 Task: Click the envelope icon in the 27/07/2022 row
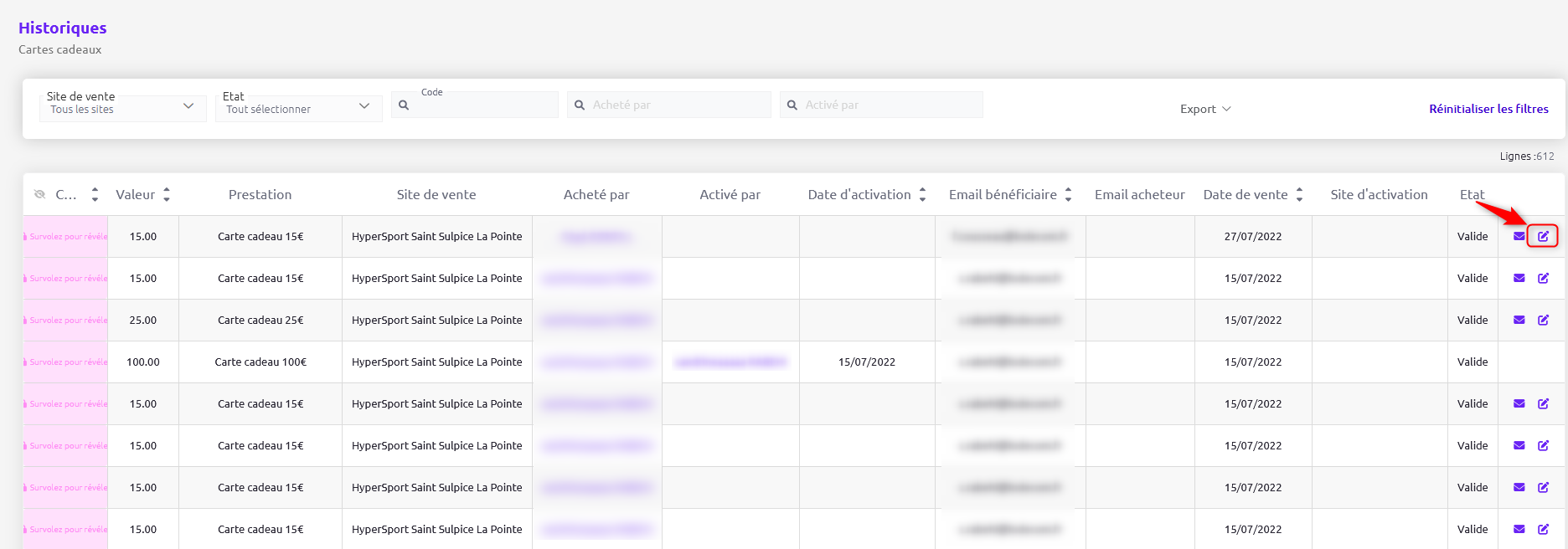(1519, 237)
